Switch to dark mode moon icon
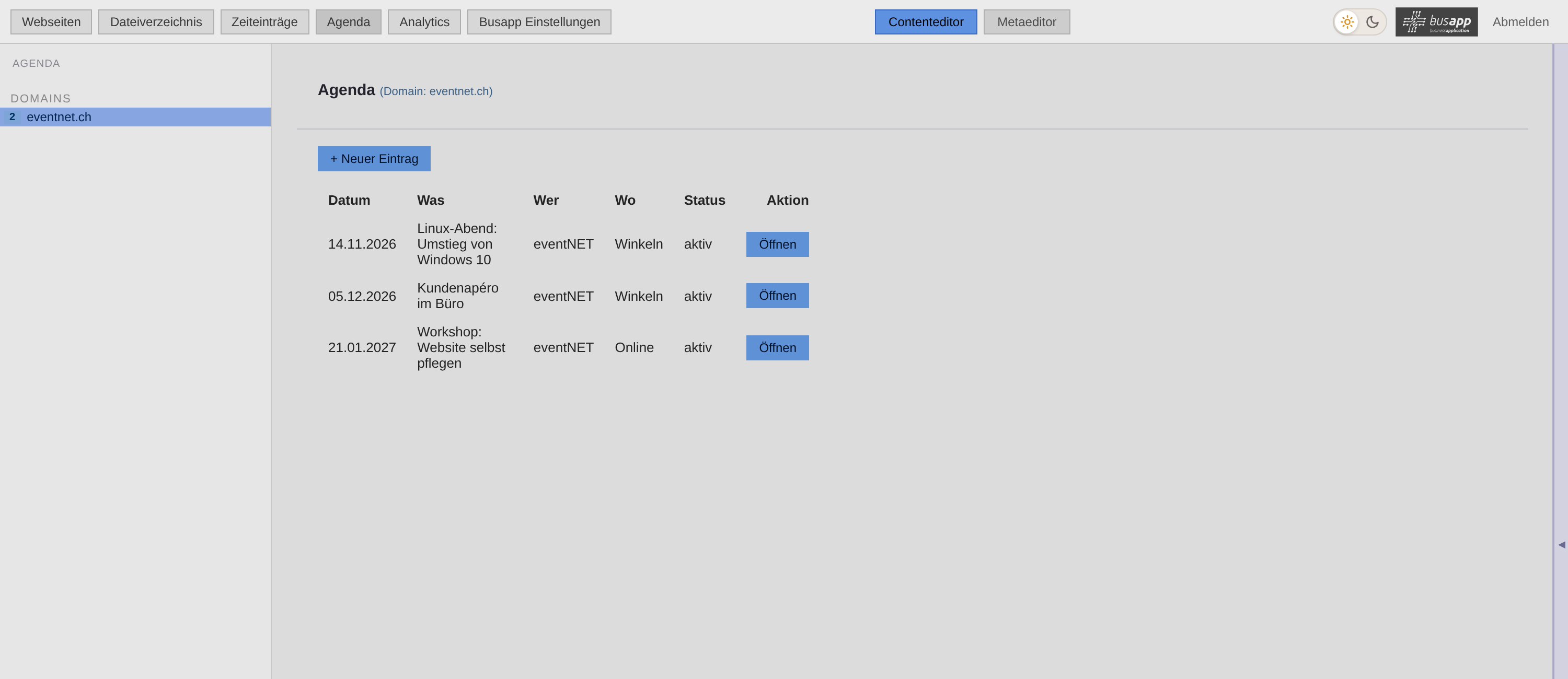The height and width of the screenshot is (679, 1568). [1372, 22]
